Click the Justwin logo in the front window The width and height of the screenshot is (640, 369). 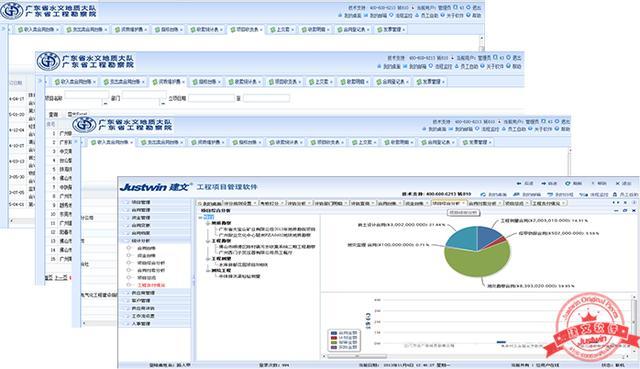[155, 187]
